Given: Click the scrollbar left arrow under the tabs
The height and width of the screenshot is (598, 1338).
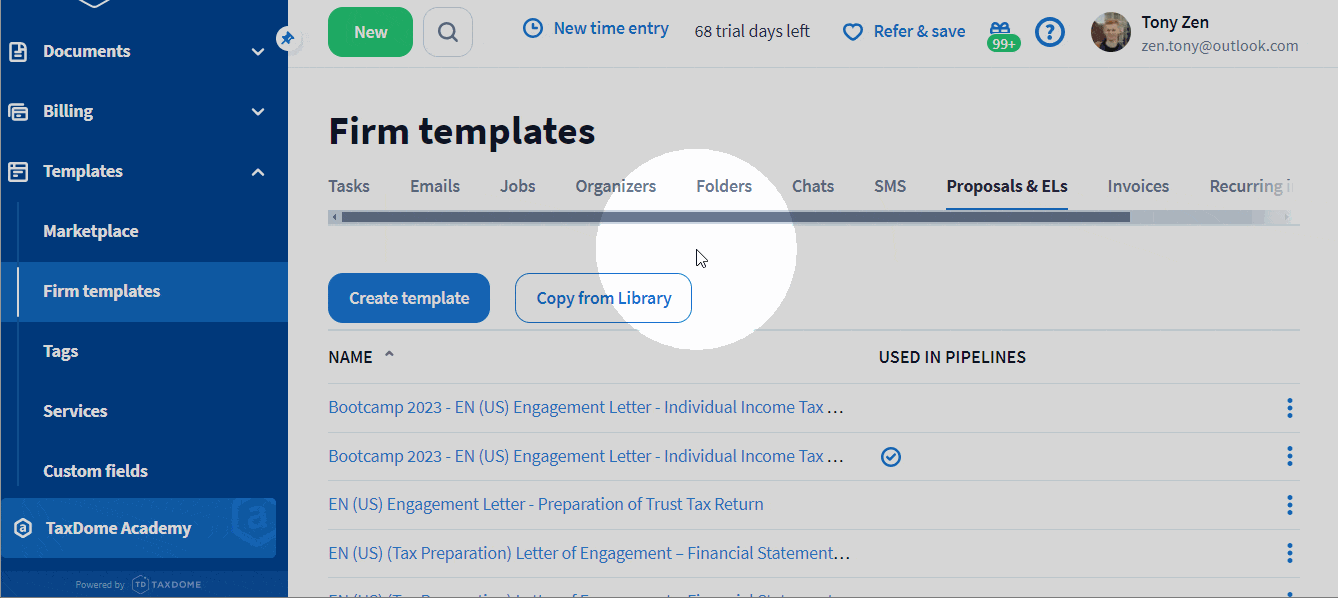Looking at the screenshot, I should tap(334, 217).
